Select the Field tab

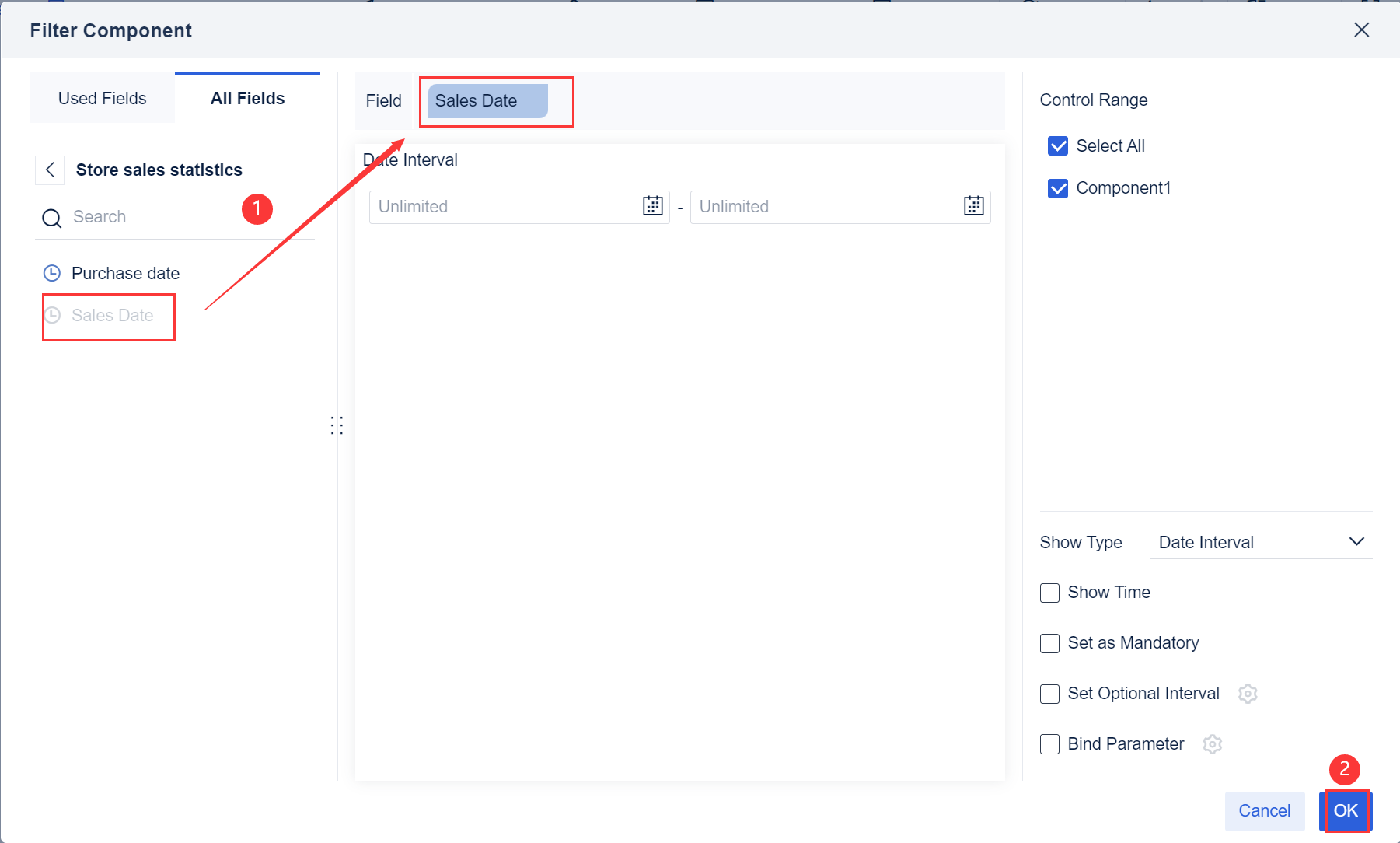coord(382,100)
